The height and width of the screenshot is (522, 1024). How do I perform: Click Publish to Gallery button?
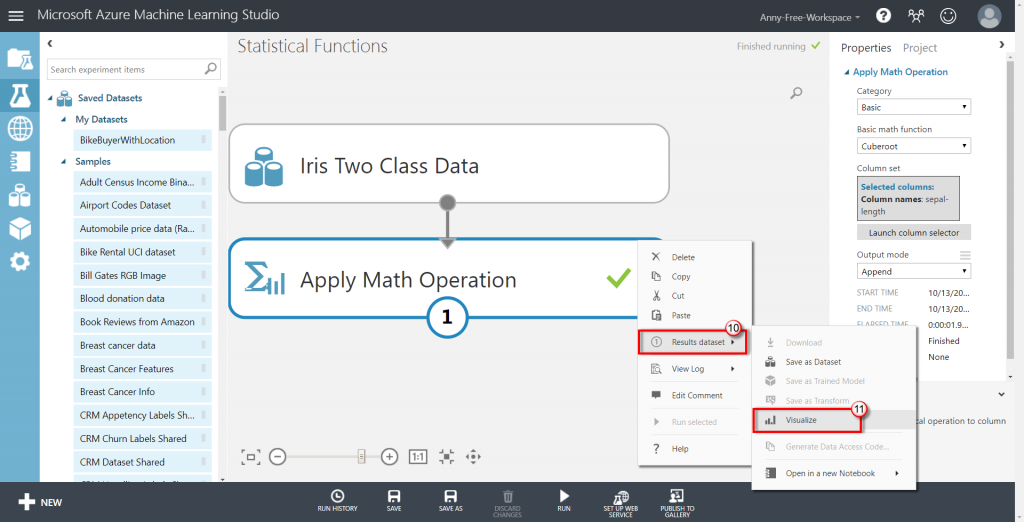(x=677, y=504)
